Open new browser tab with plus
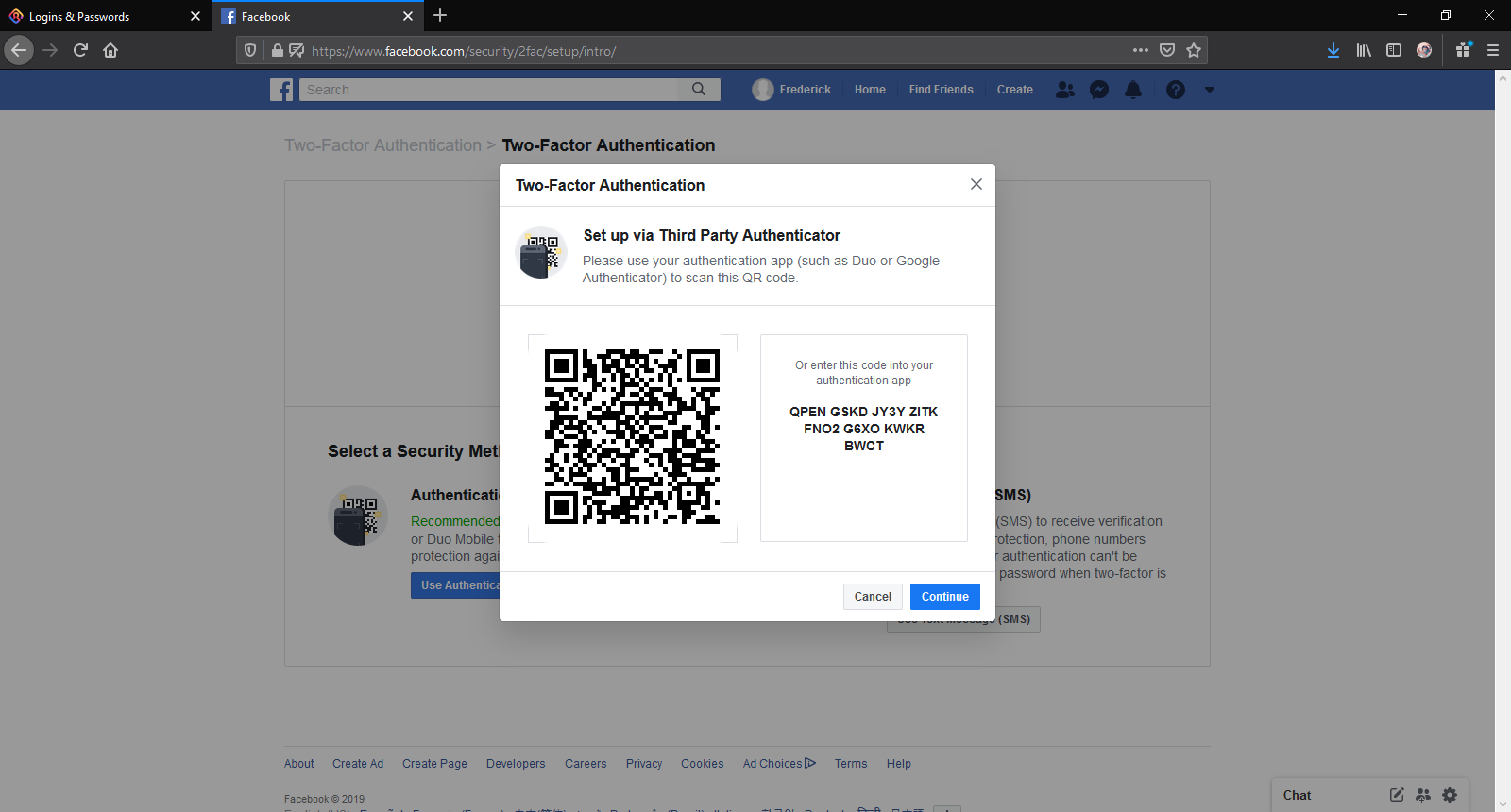This screenshot has height=812, width=1511. (440, 16)
